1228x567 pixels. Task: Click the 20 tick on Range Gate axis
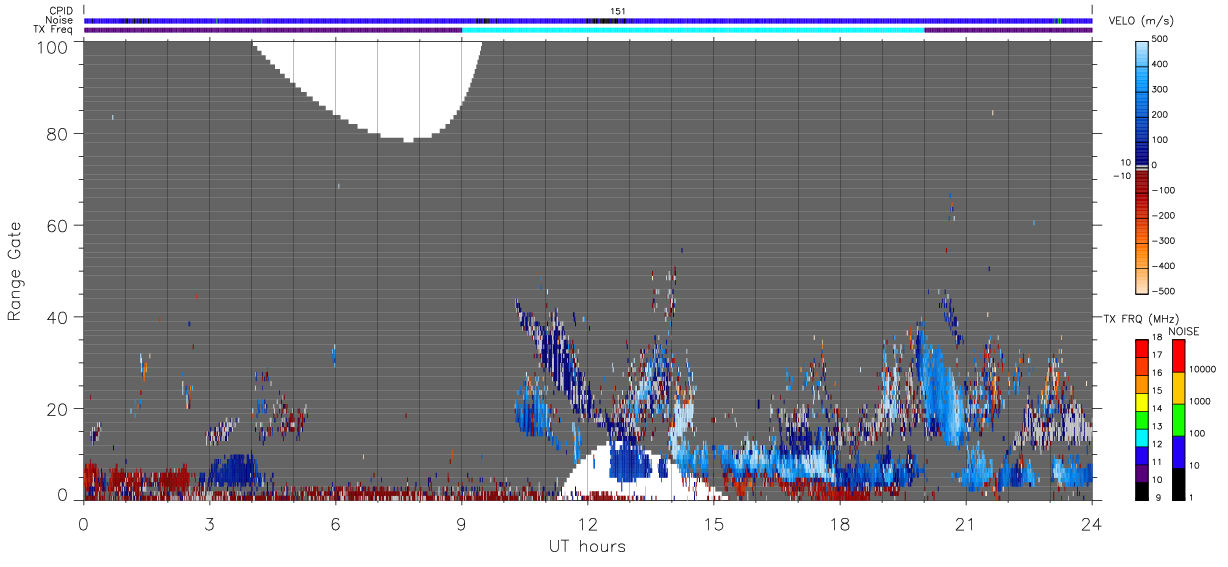point(58,409)
